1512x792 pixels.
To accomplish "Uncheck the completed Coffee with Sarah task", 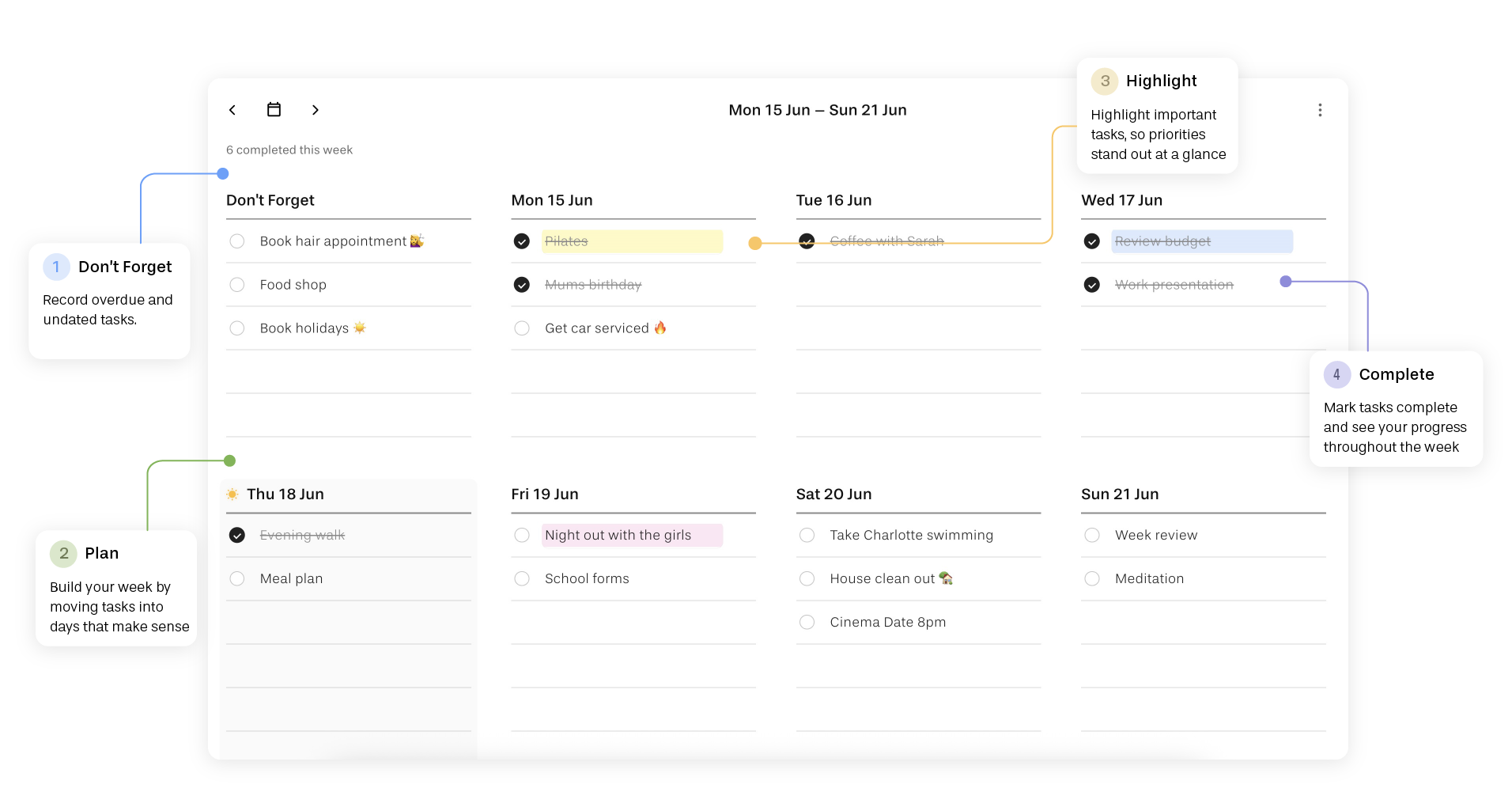I will pos(807,241).
